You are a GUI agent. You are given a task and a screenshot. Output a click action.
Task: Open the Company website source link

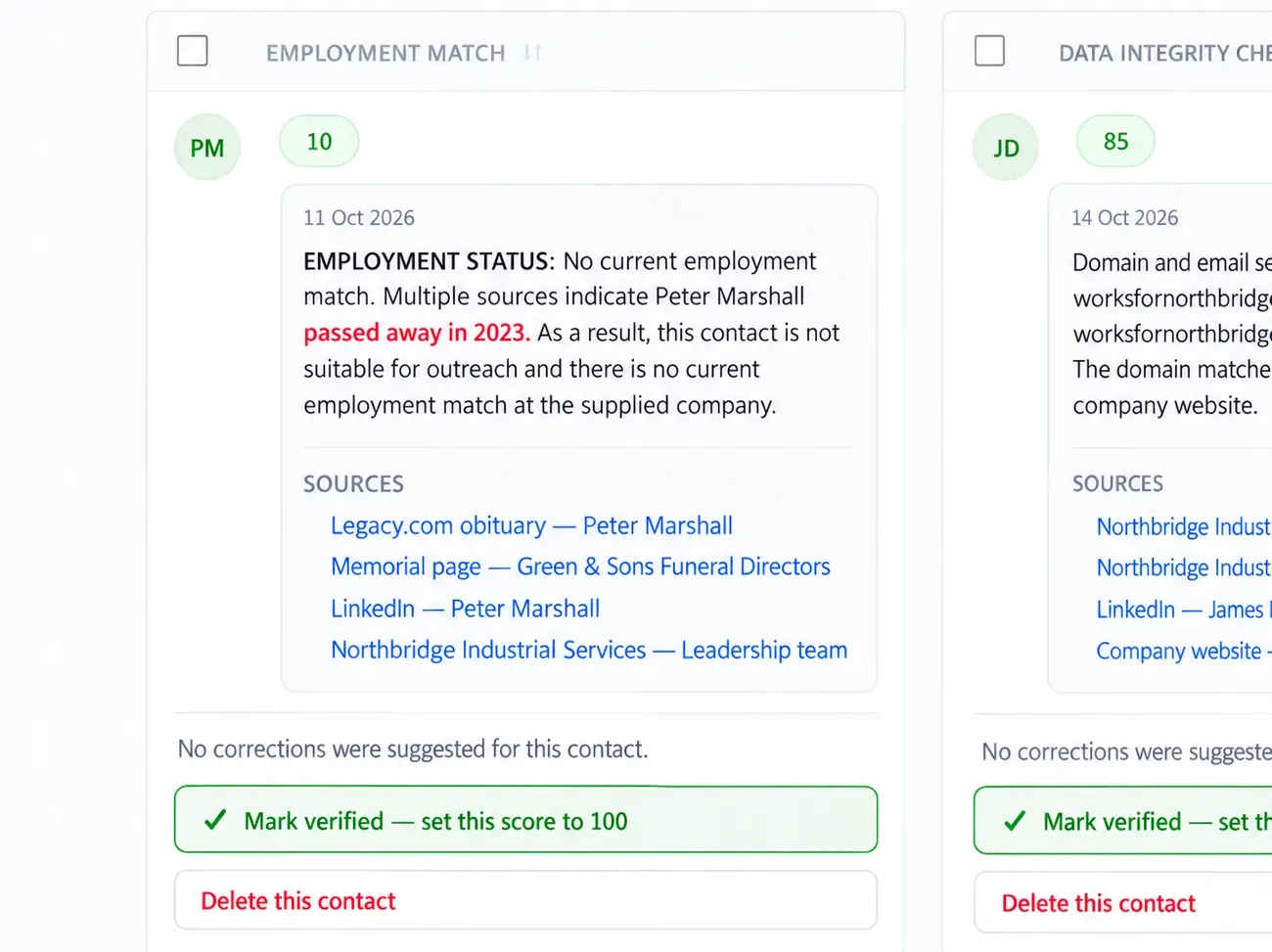pos(1184,651)
